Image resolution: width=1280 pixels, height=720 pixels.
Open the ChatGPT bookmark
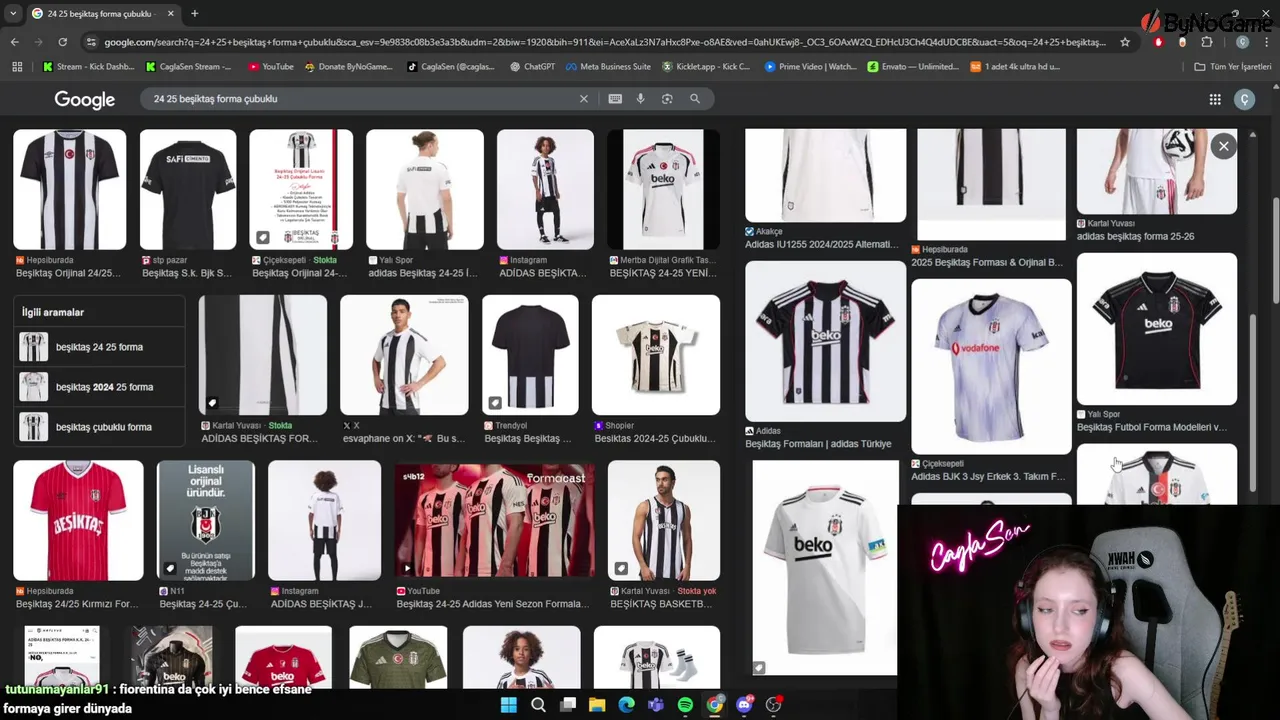point(531,67)
